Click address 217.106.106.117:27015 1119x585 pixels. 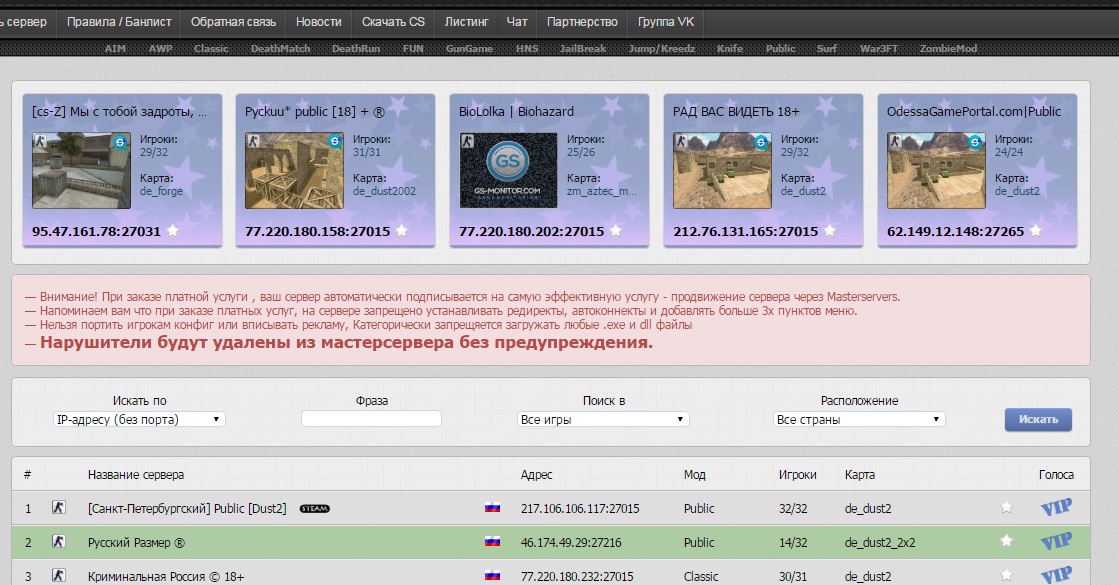point(580,509)
